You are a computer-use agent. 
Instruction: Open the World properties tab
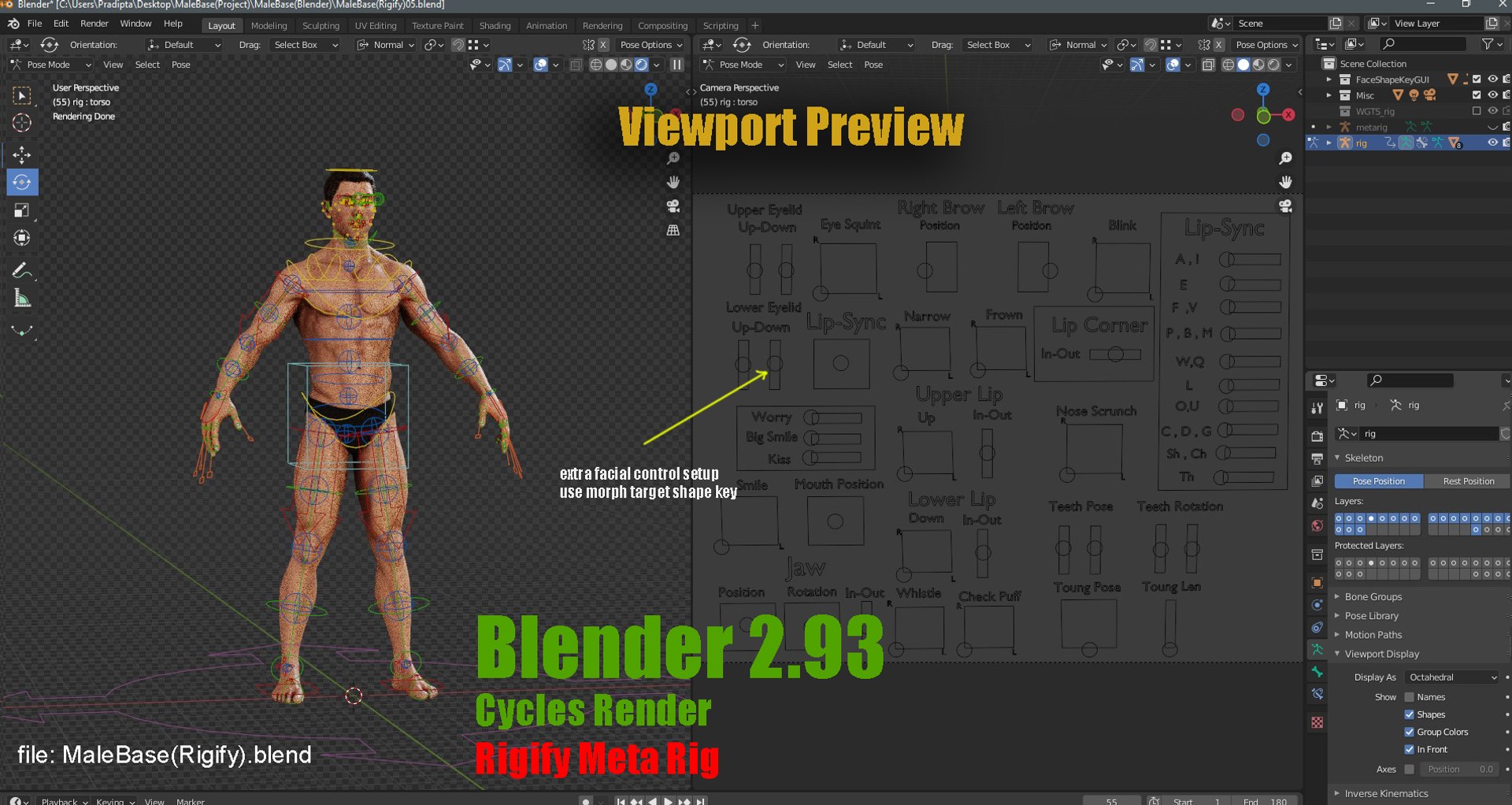pos(1317,525)
